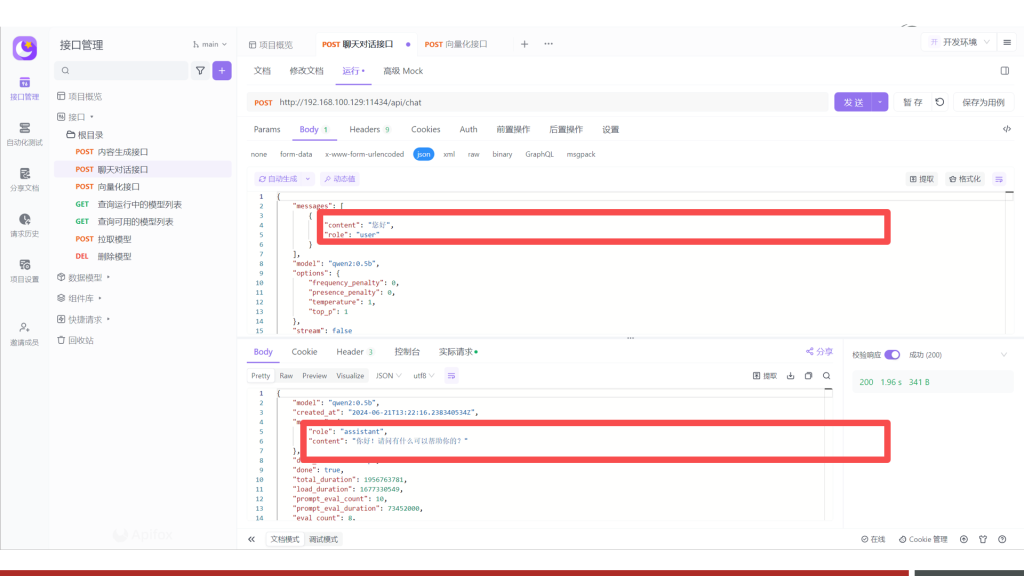Copy the response body with copy icon
Image resolution: width=1024 pixels, height=576 pixels.
coord(808,376)
